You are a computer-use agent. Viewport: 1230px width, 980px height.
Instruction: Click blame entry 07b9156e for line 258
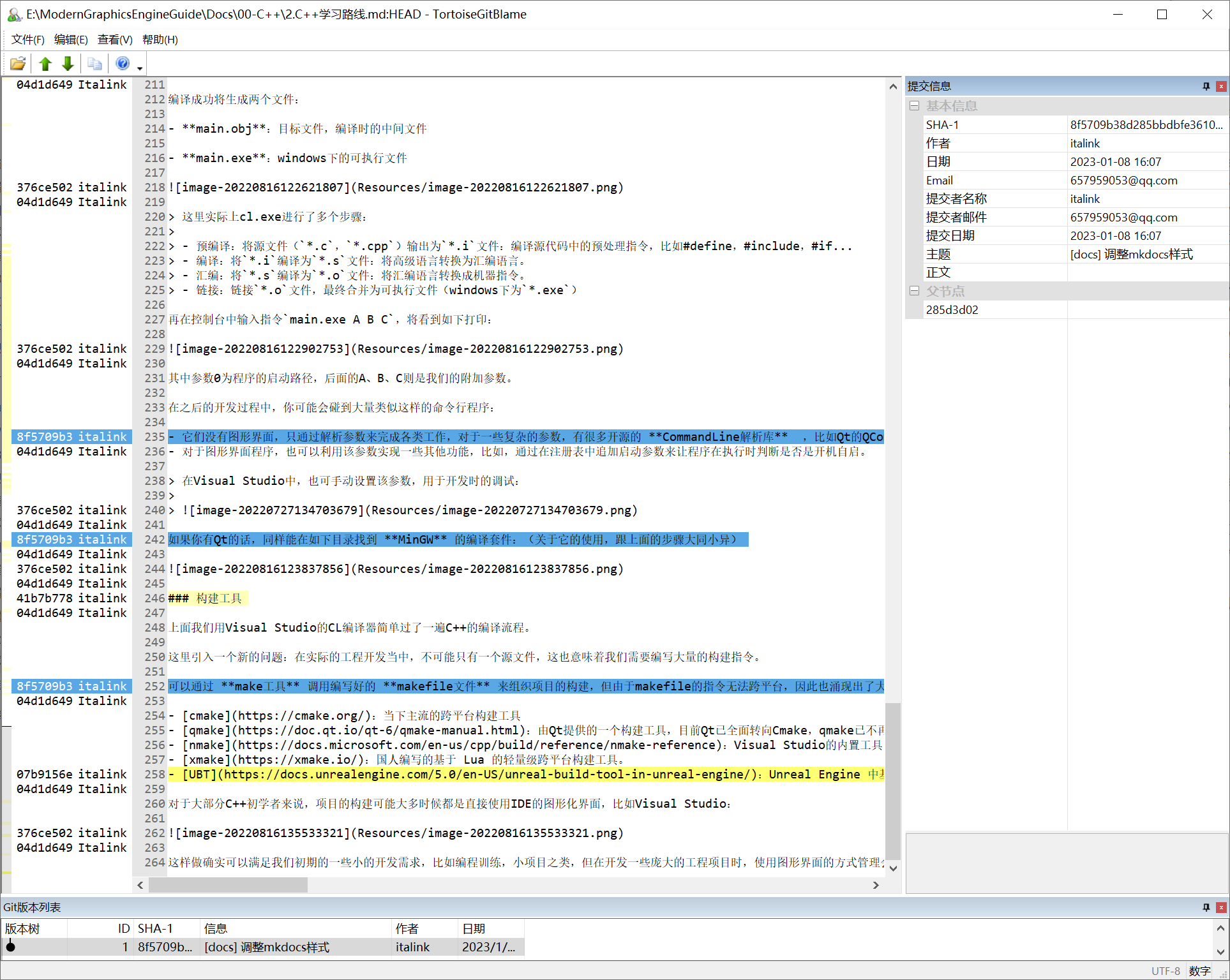(71, 775)
